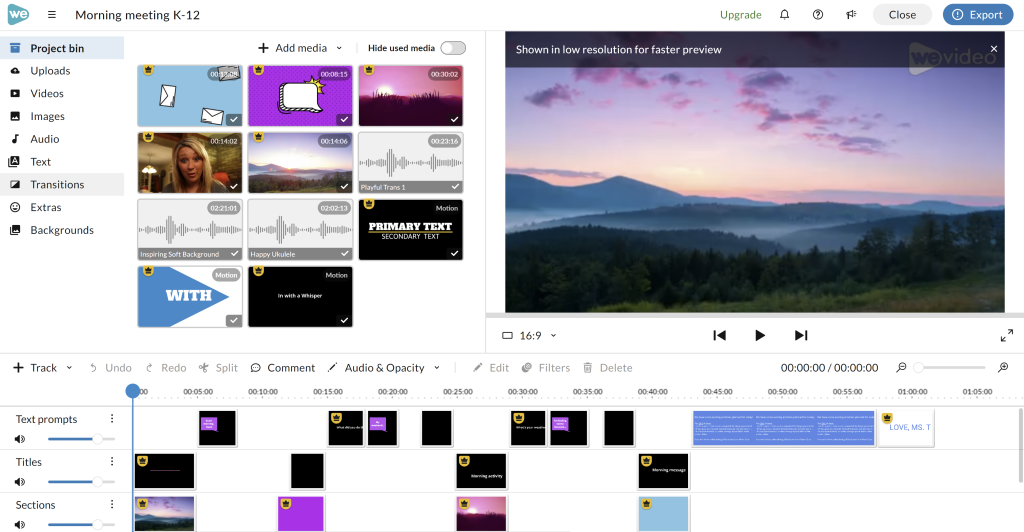Open the Backgrounds section
Image resolution: width=1024 pixels, height=532 pixels.
[61, 230]
